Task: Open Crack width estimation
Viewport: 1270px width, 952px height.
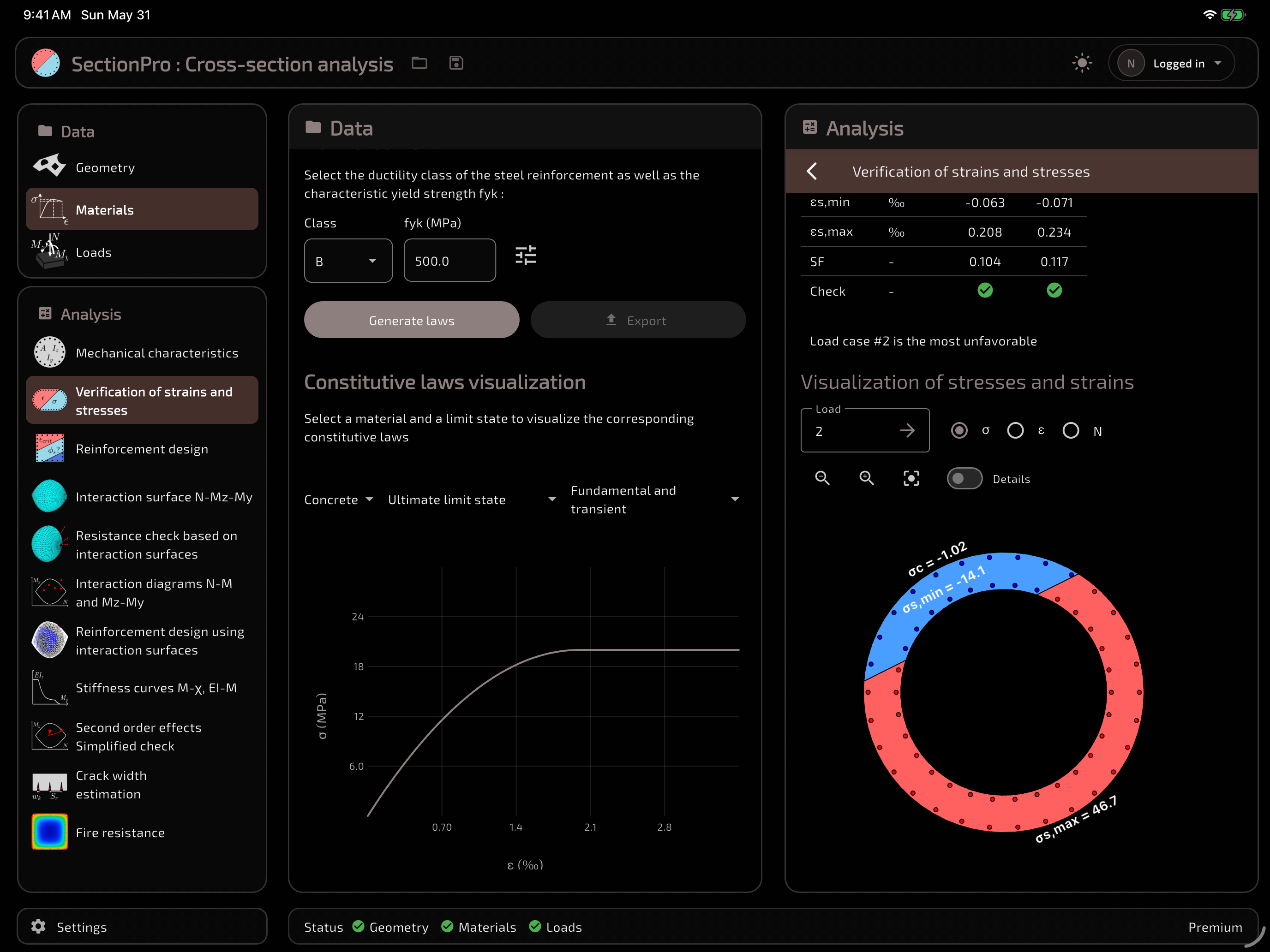Action: (x=142, y=785)
